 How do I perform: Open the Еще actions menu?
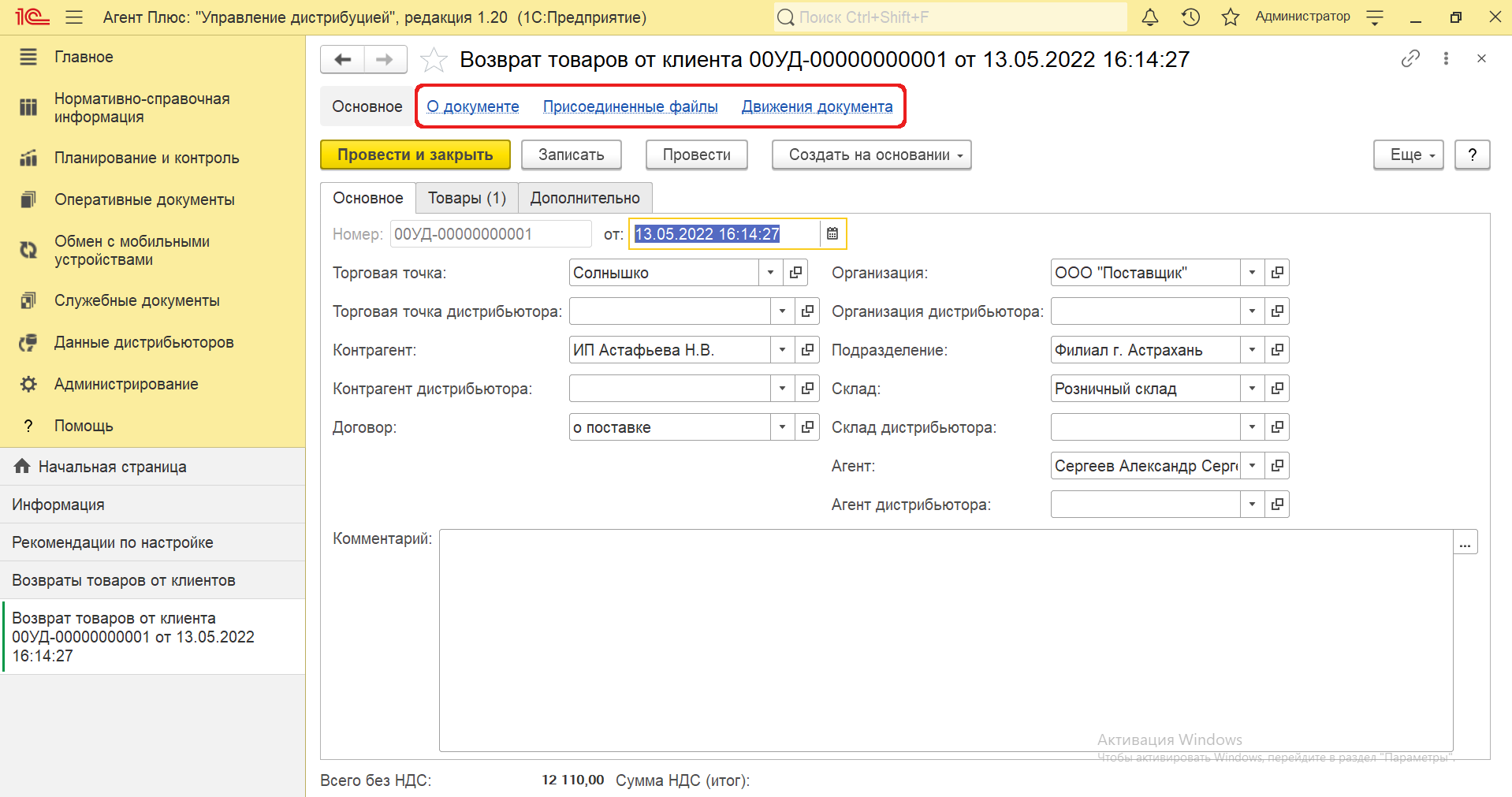pyautogui.click(x=1409, y=155)
